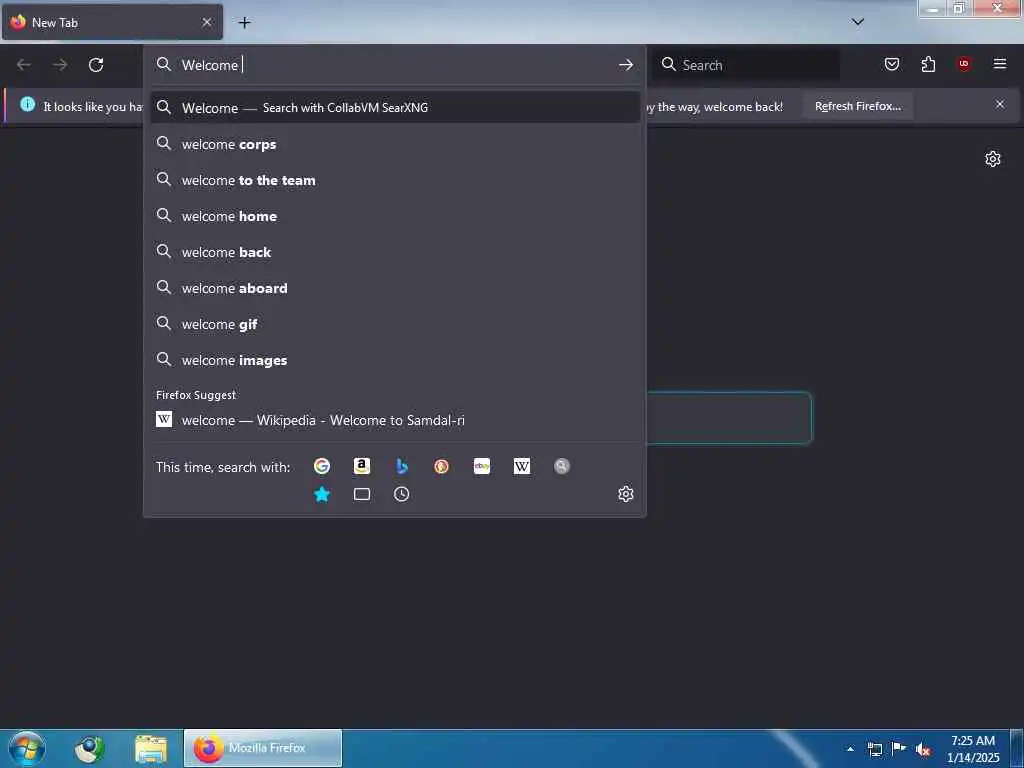Pick the 'welcome images' suggestion
The height and width of the screenshot is (768, 1024).
tap(394, 360)
